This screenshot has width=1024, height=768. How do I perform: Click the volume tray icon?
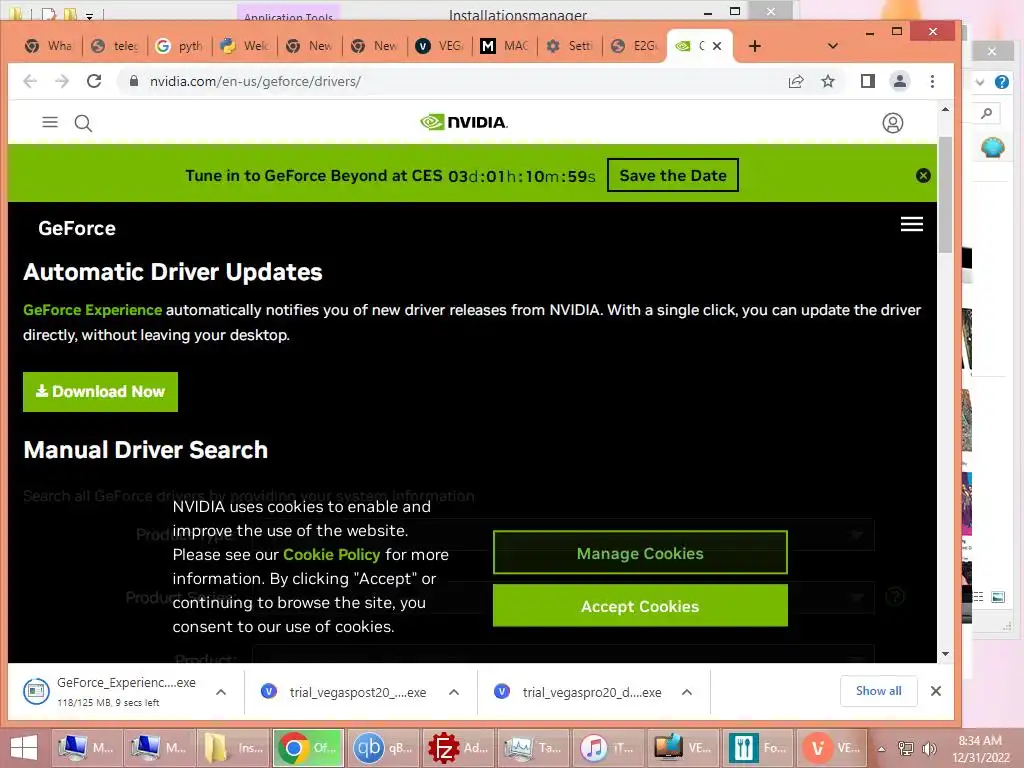(929, 749)
